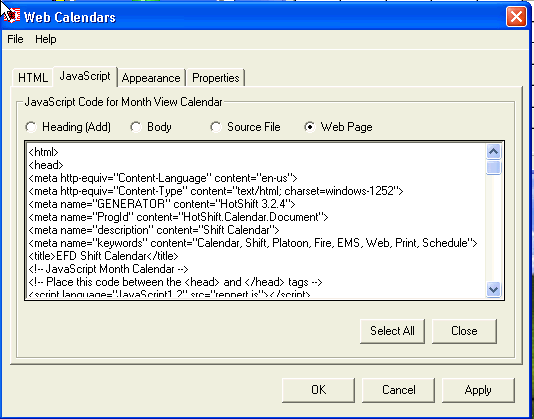534x419 pixels.
Task: Click the code box scrollbar thumb
Action: (x=493, y=167)
